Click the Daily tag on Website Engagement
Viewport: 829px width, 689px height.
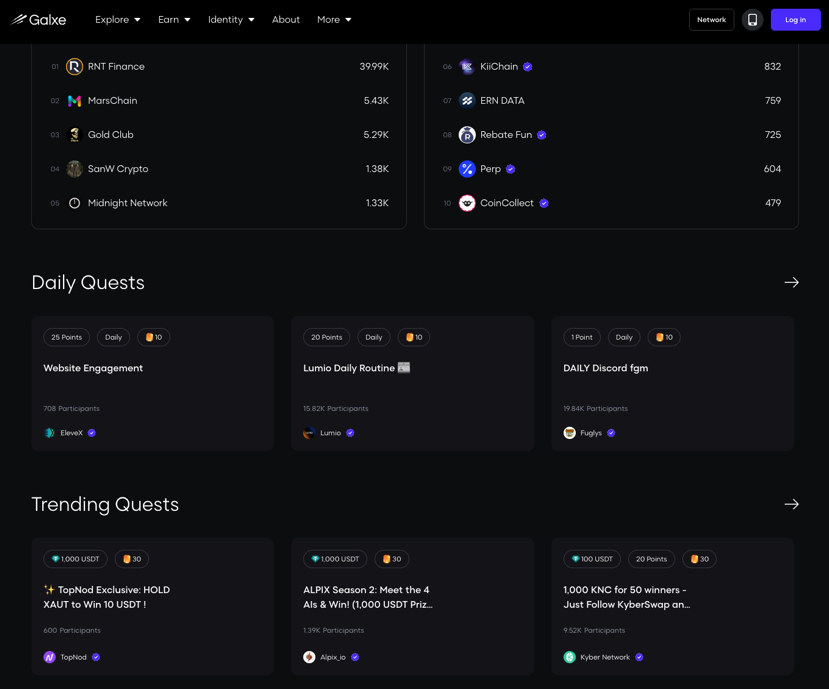click(x=113, y=337)
